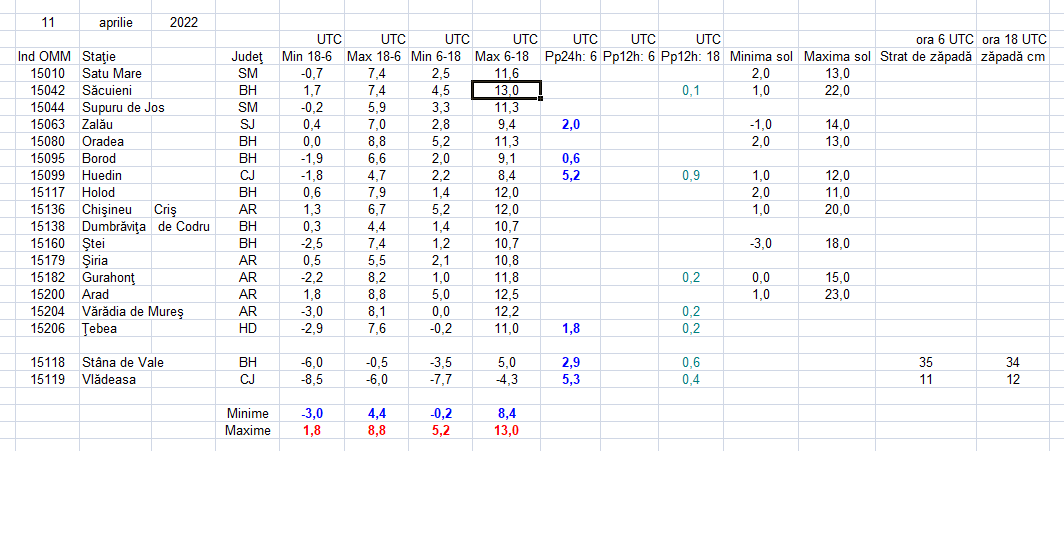Select the Ştei station name

(94, 243)
